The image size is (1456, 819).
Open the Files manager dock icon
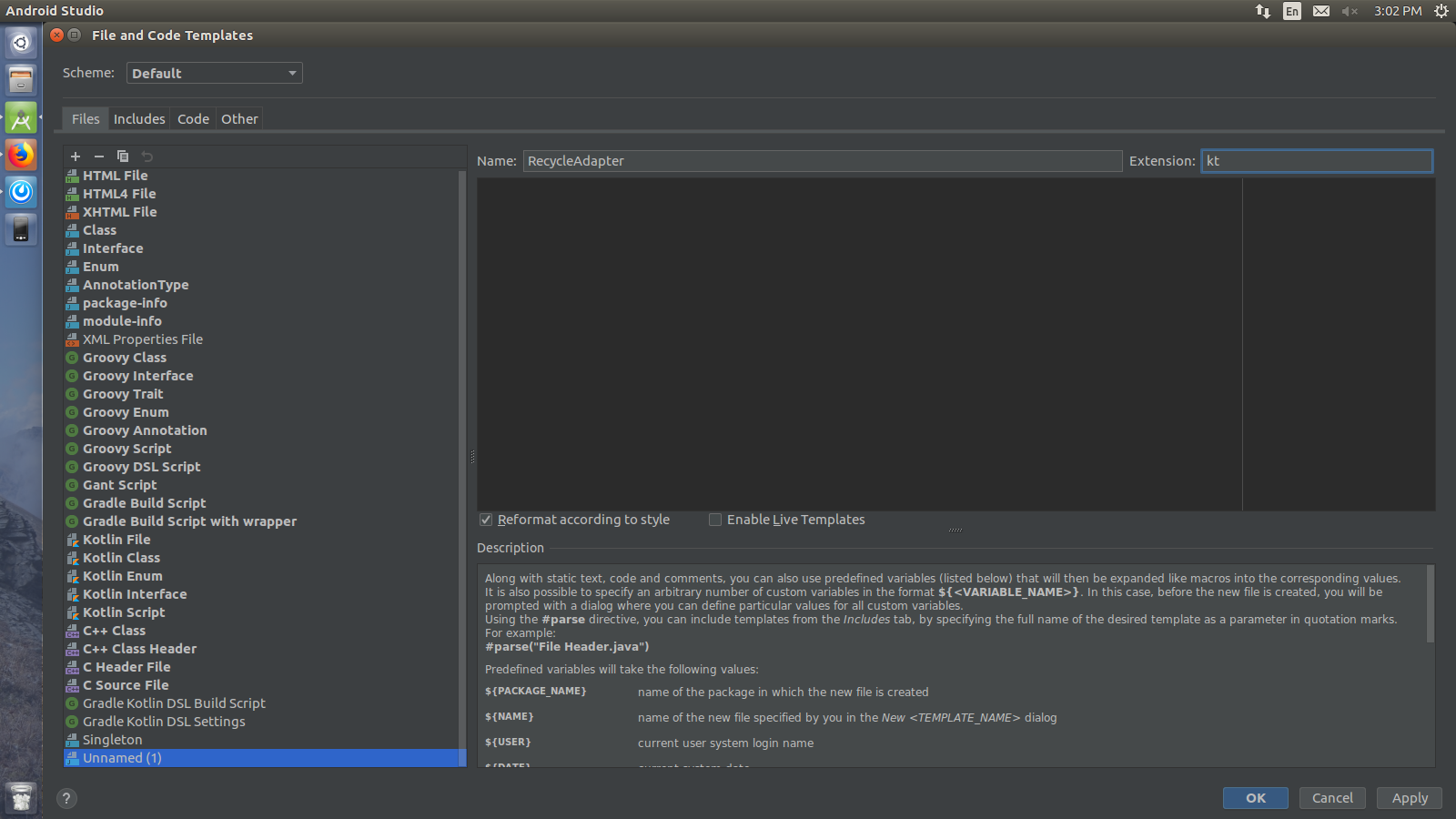click(21, 80)
